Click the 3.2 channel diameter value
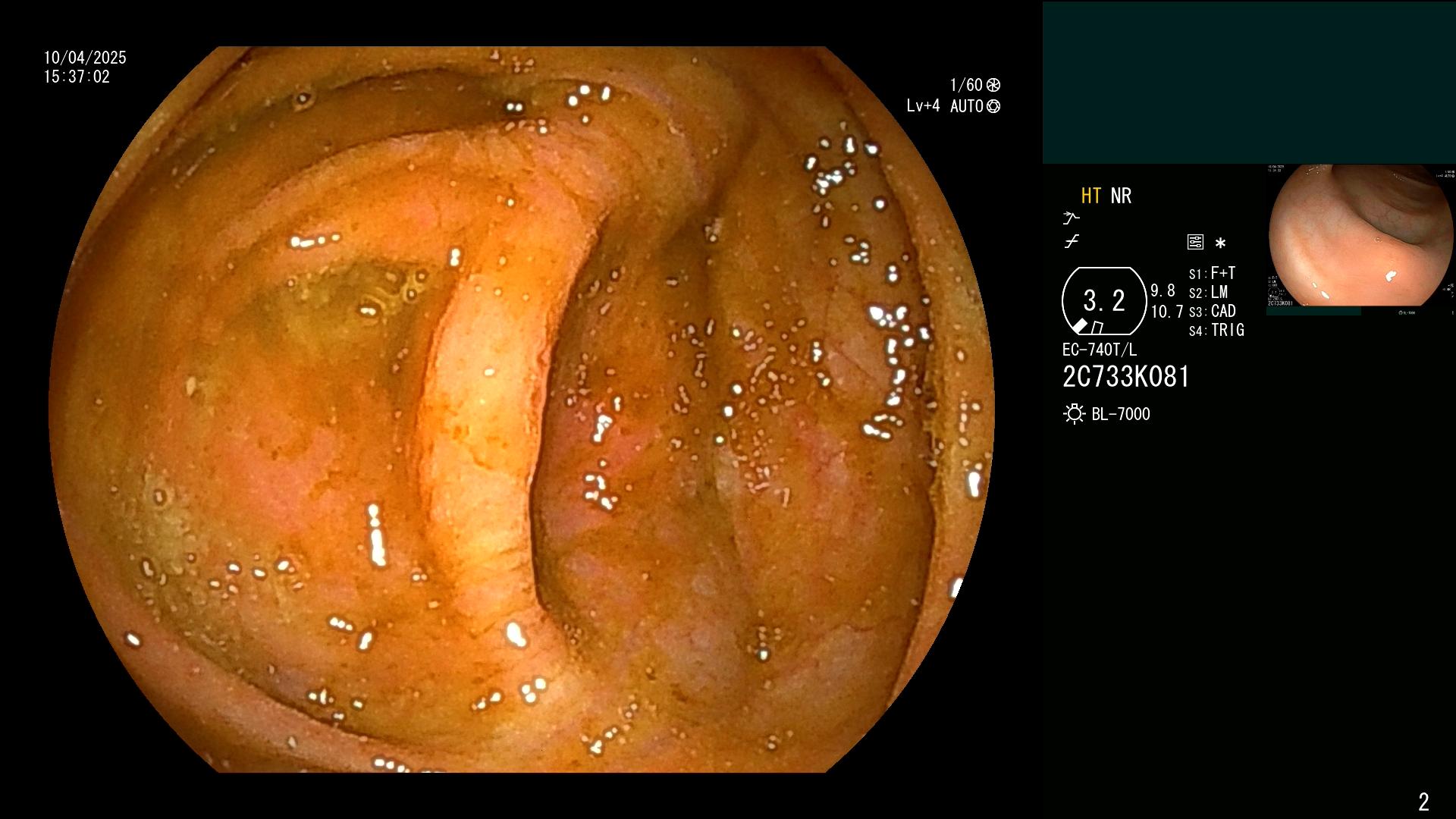Screen dimensions: 1456x819 [x=1104, y=301]
